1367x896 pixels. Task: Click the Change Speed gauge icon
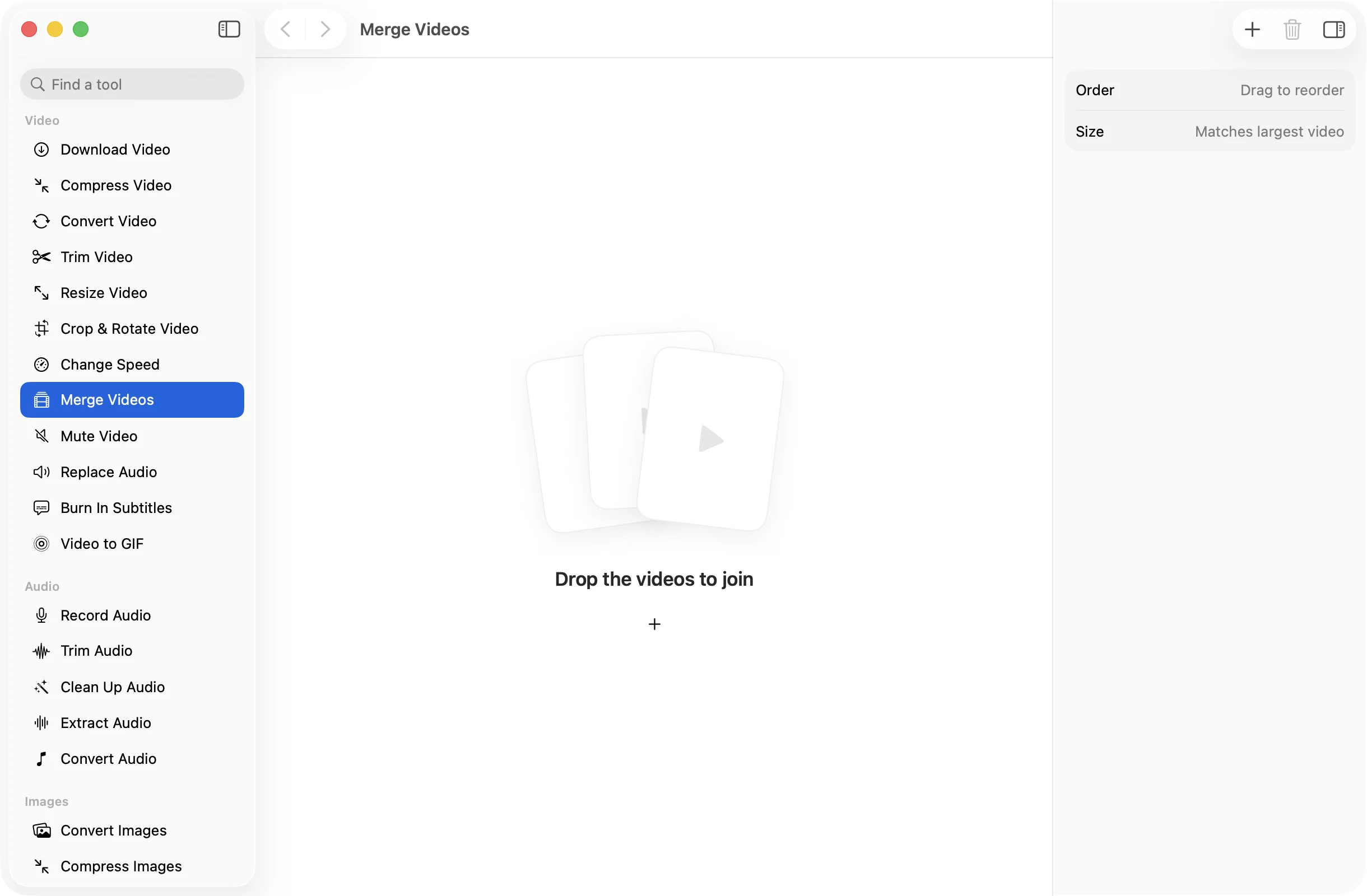(x=41, y=365)
